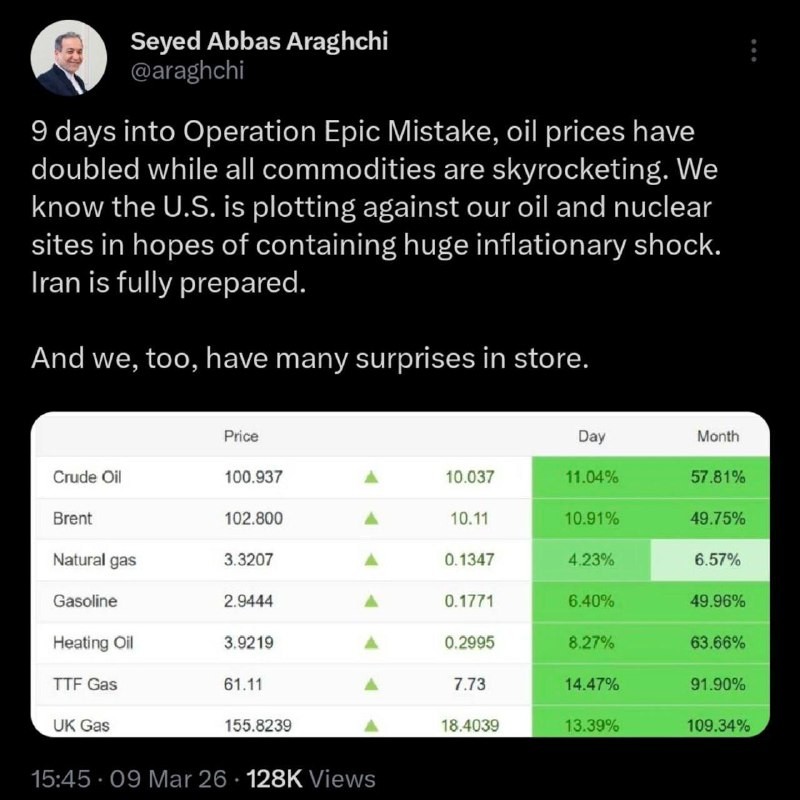Click the Price column header
Screen dimensions: 800x800
click(241, 436)
